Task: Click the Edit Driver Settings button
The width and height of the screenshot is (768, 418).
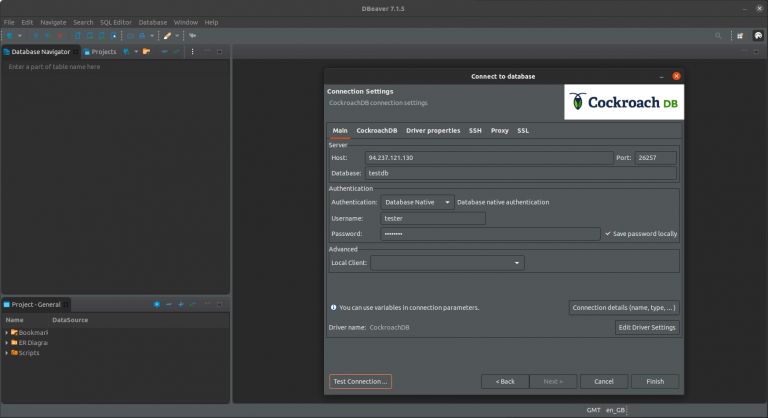Action: coord(647,327)
